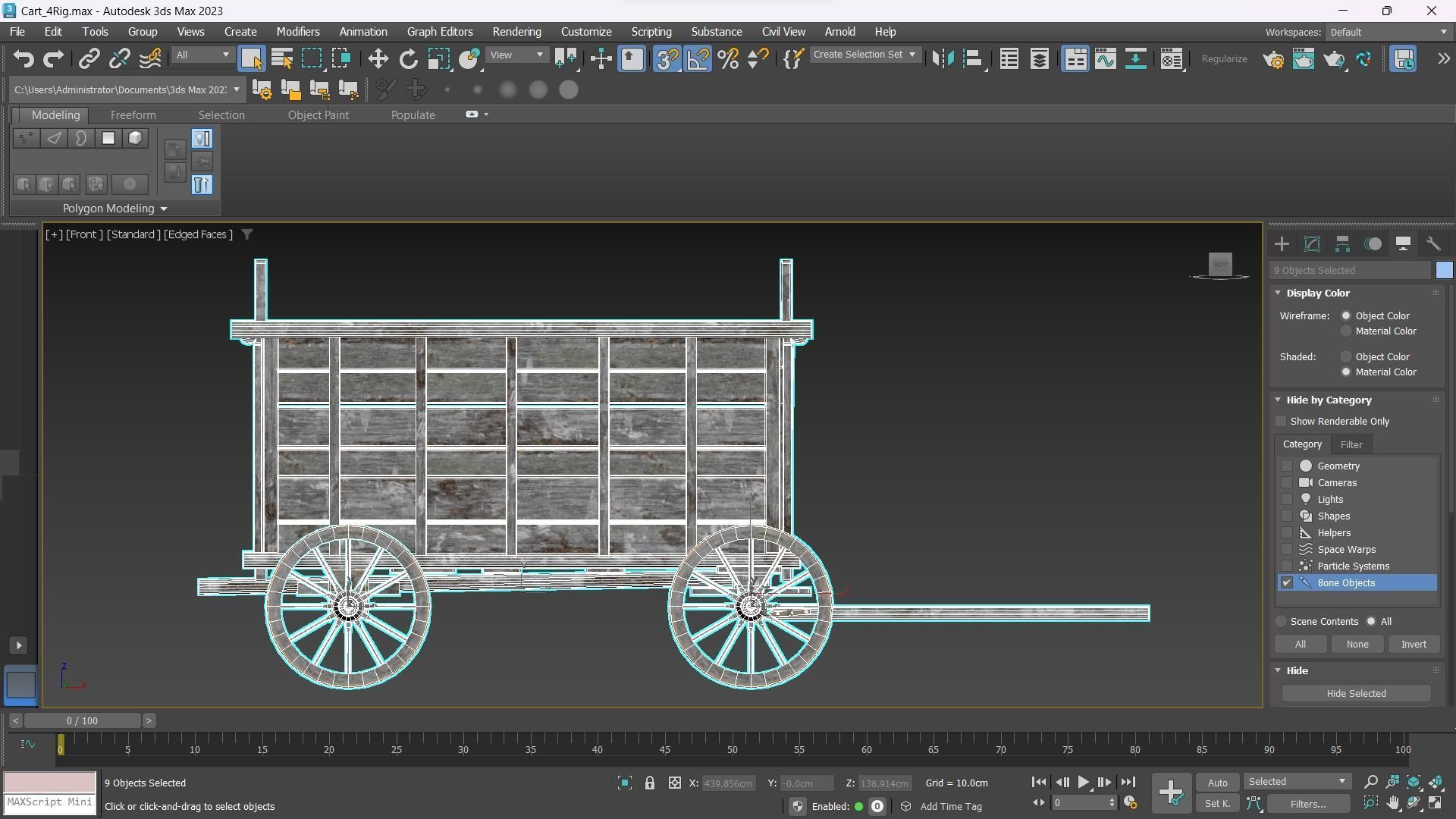1456x819 pixels.
Task: Check the Cameras hide category box
Action: pos(1287,483)
